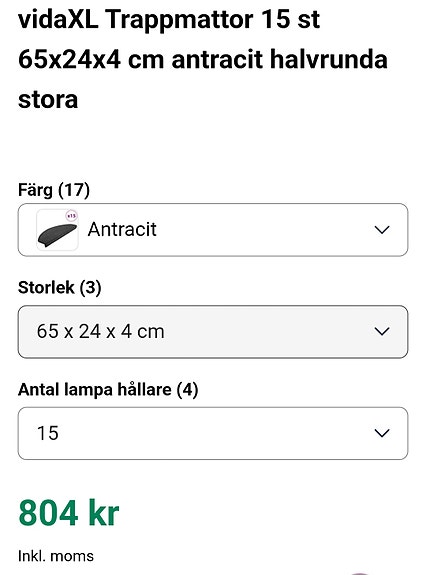Click the Storlek (3) label
The height and width of the screenshot is (575, 426).
point(59,288)
